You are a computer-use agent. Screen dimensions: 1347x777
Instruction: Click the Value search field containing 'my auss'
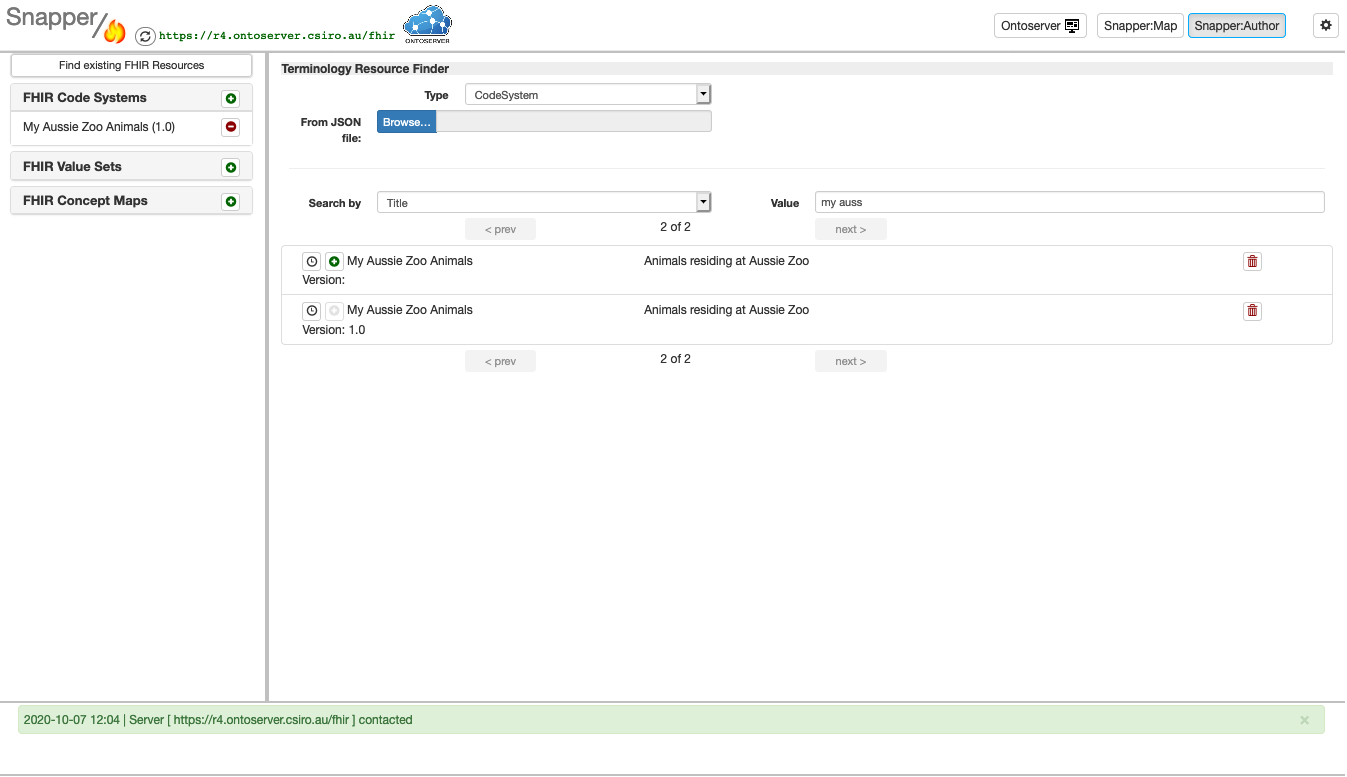1070,202
